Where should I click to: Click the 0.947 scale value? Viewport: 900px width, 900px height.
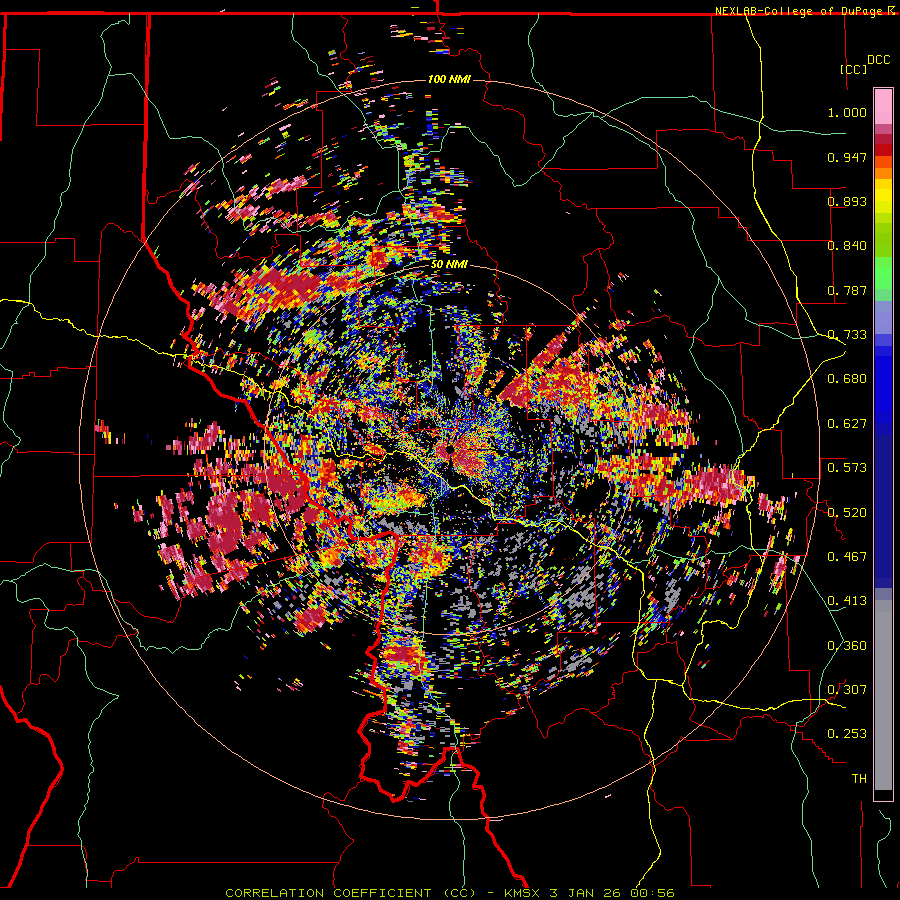pos(847,157)
